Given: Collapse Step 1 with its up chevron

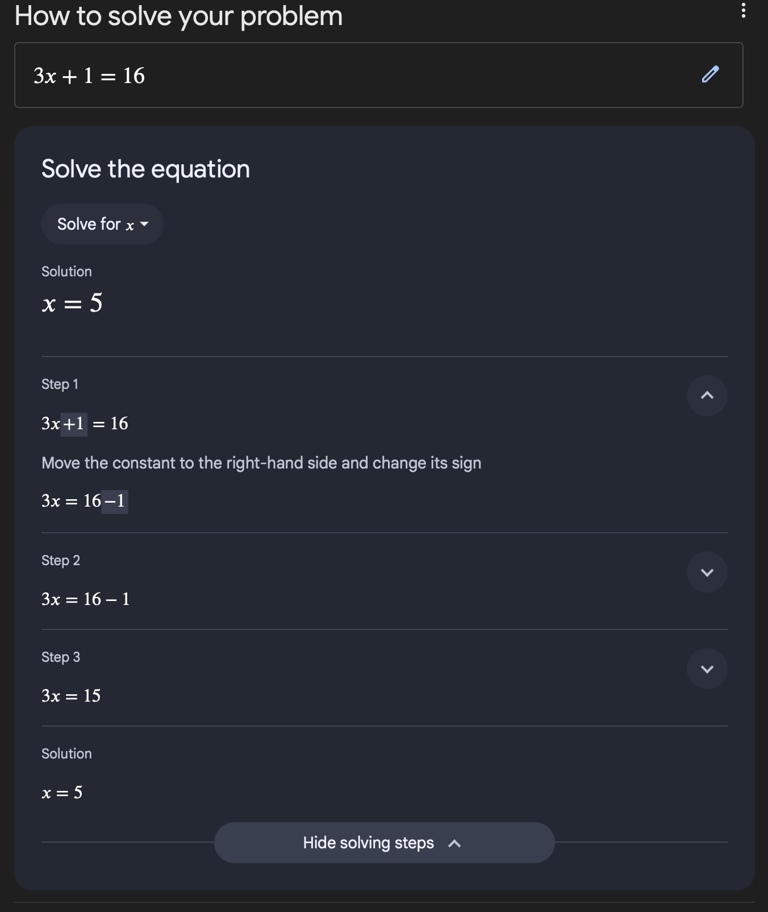Looking at the screenshot, I should click(707, 396).
